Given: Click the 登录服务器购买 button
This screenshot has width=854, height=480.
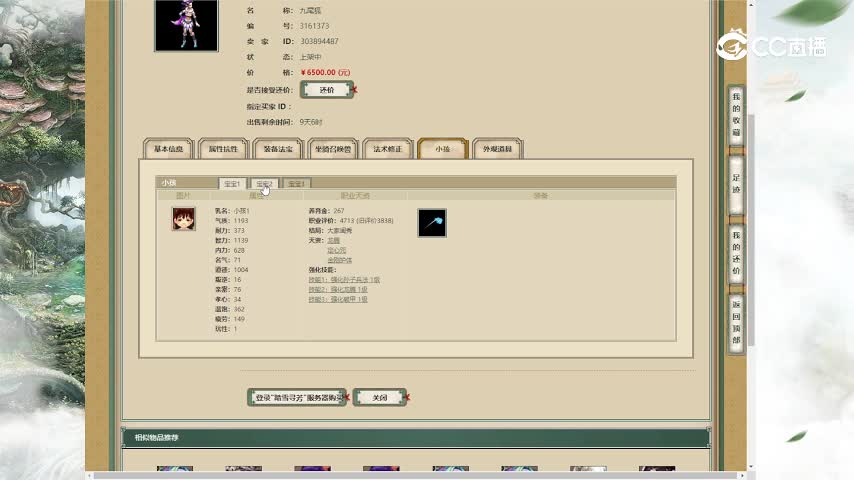Looking at the screenshot, I should pos(297,398).
